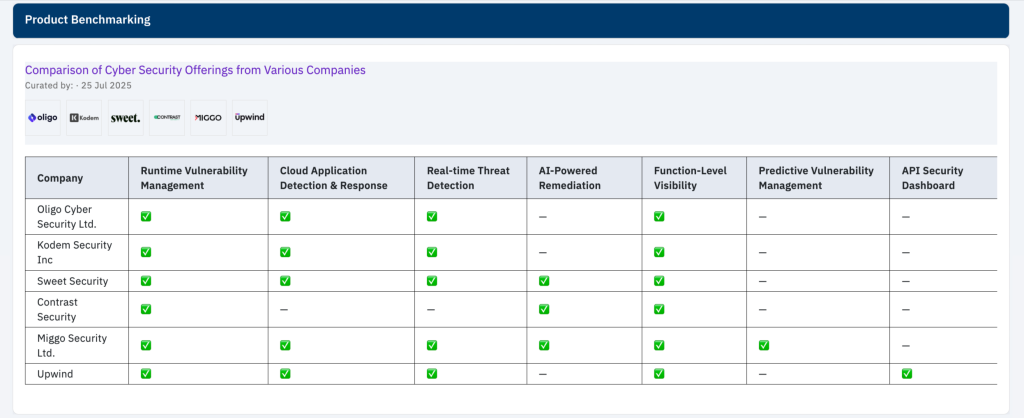This screenshot has width=1024, height=418.
Task: Click Upwind's API Security Dashboard checkmark
Action: pyautogui.click(x=907, y=374)
